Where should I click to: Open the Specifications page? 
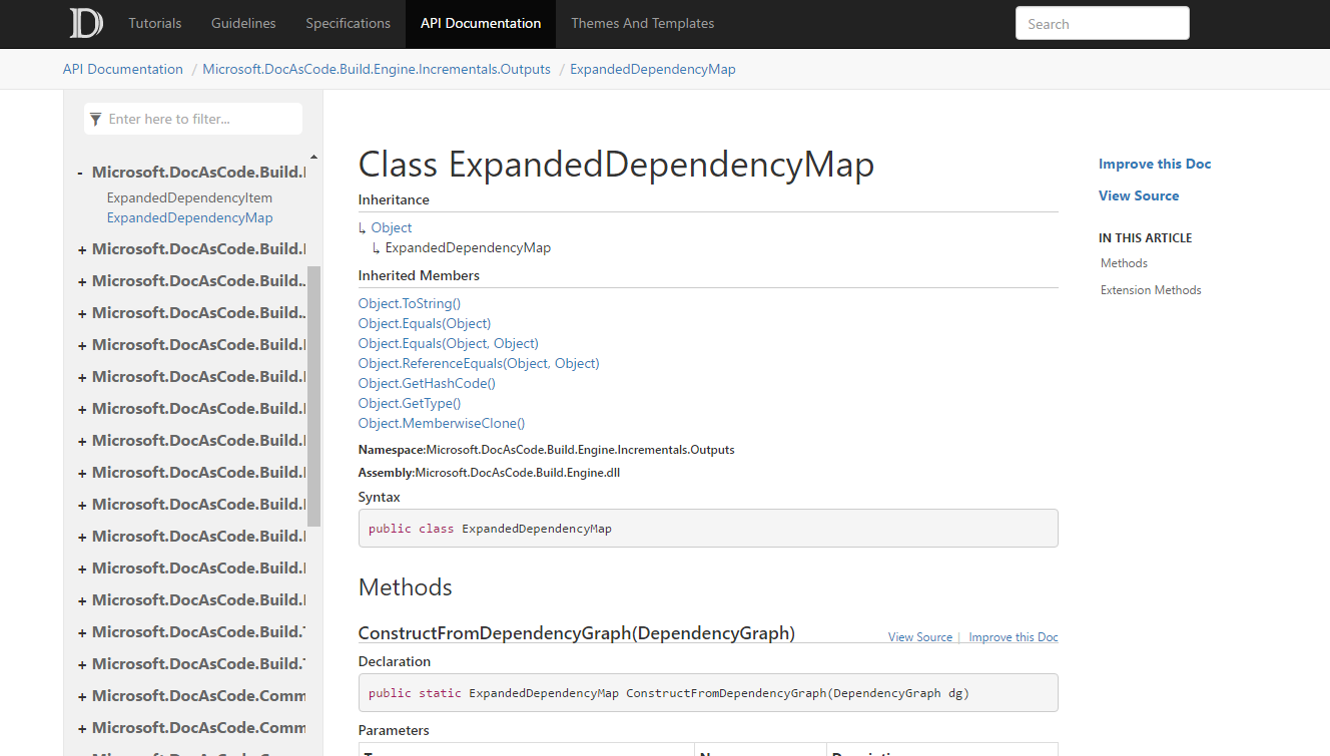[347, 23]
